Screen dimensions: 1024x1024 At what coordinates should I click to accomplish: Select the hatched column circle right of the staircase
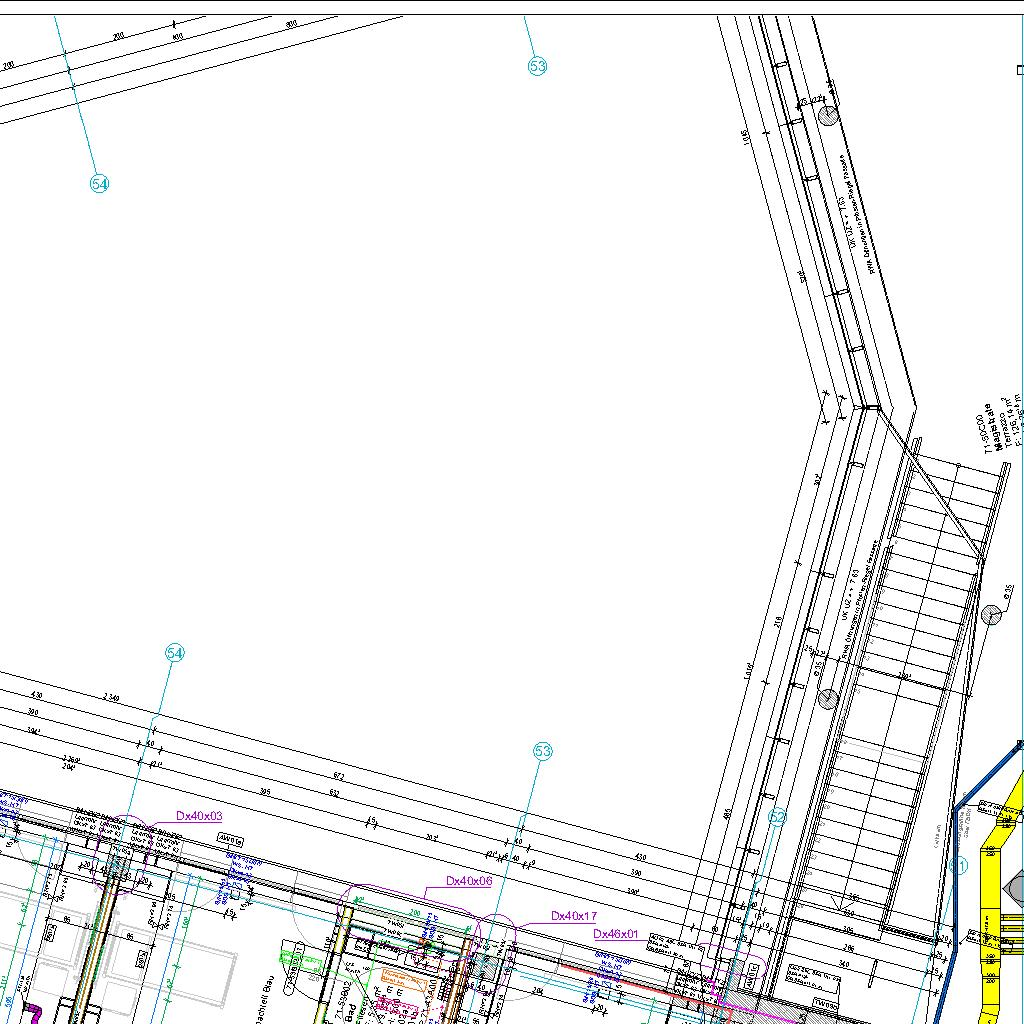[991, 615]
